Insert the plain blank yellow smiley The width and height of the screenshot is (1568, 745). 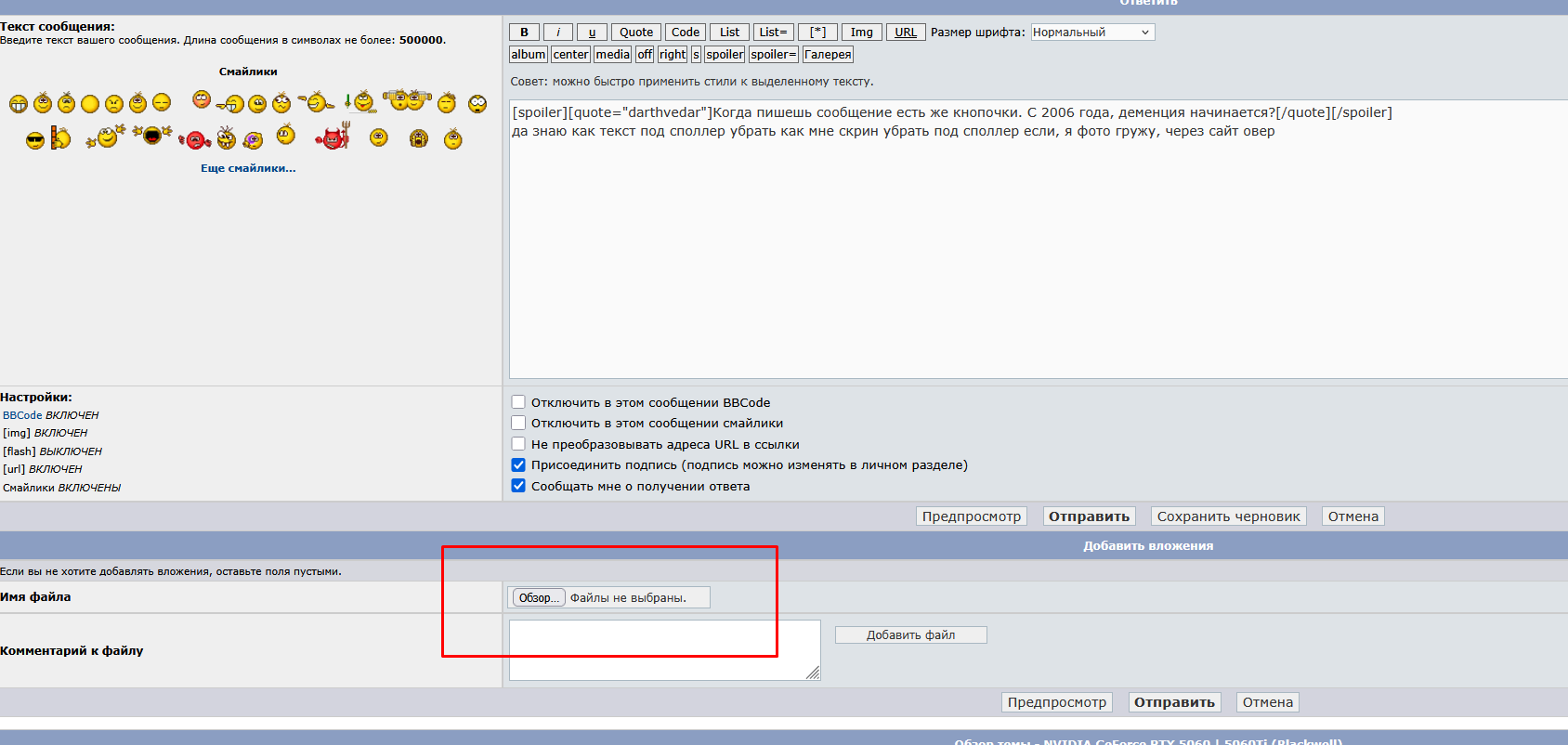(x=90, y=104)
